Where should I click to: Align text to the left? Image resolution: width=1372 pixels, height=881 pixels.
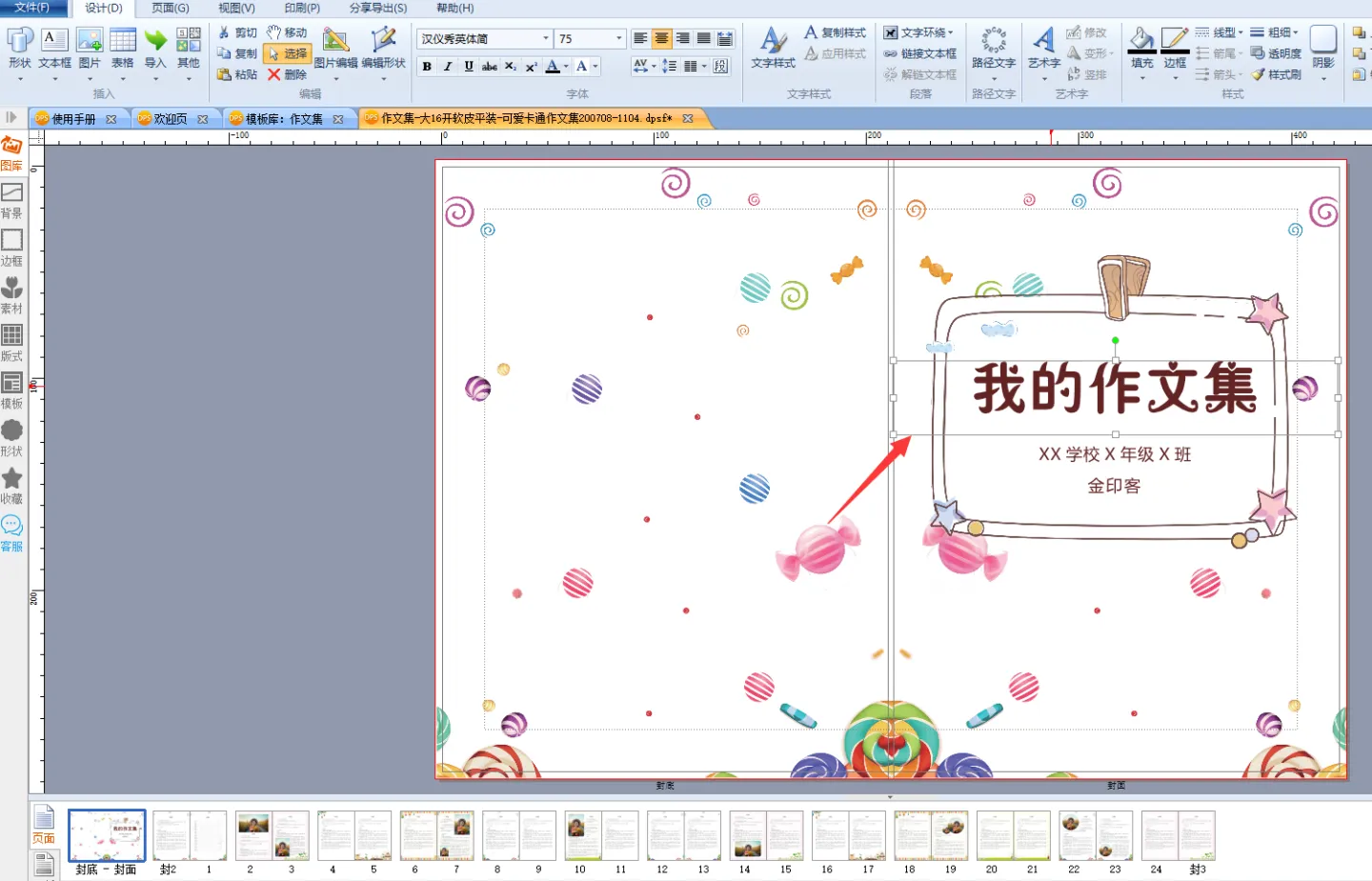coord(640,39)
